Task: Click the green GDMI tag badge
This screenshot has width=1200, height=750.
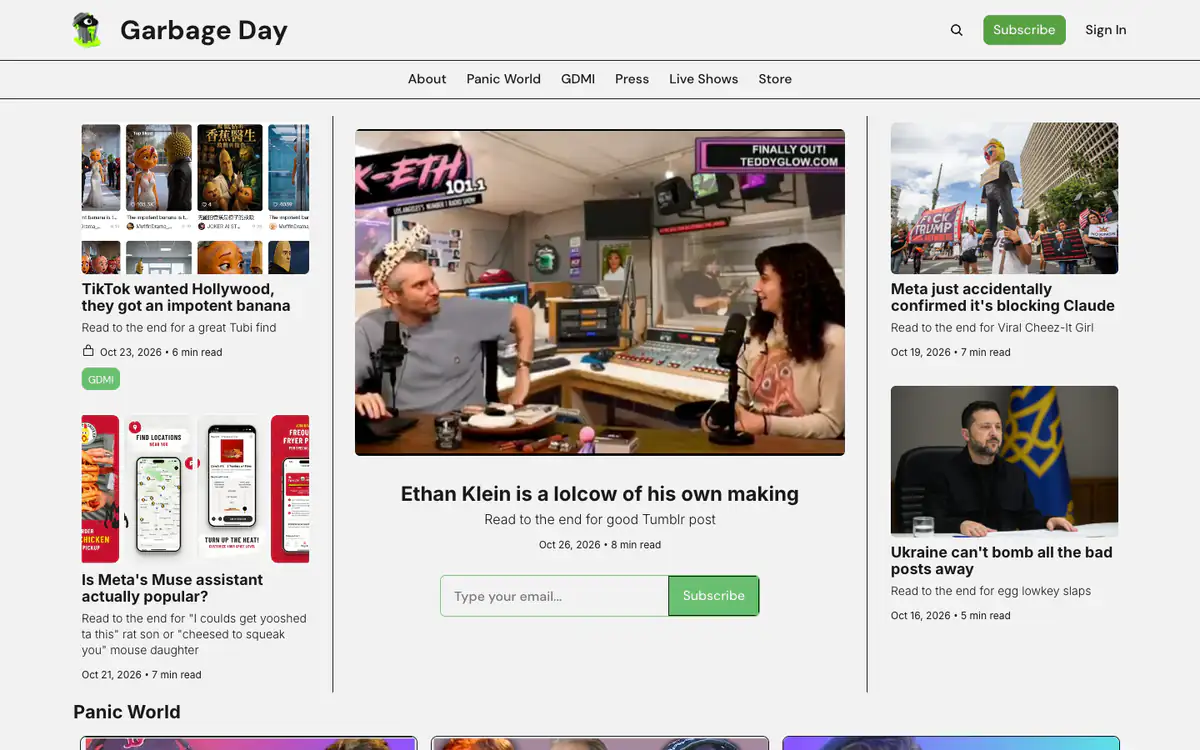Action: click(x=101, y=380)
